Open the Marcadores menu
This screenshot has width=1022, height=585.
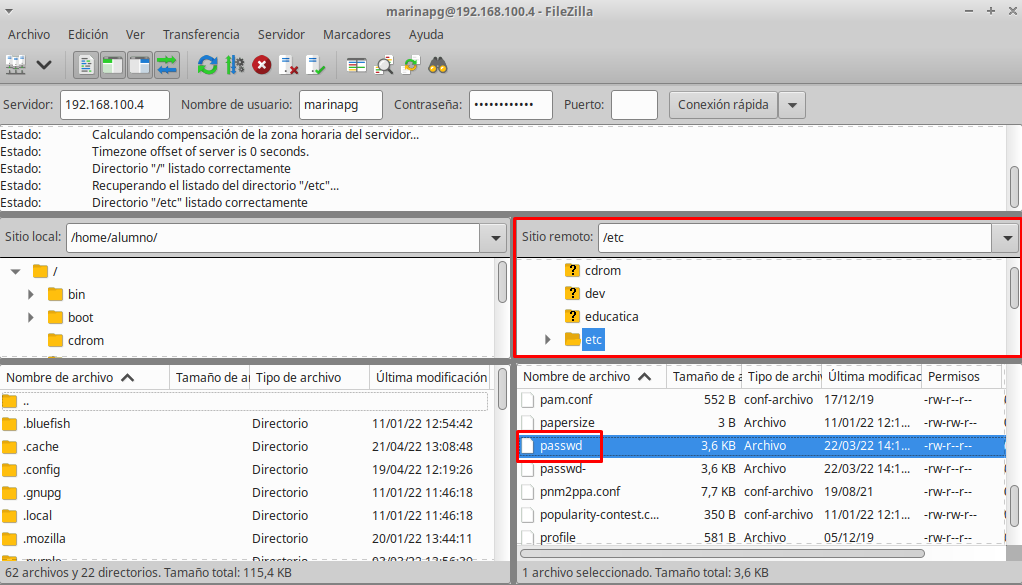tap(357, 35)
